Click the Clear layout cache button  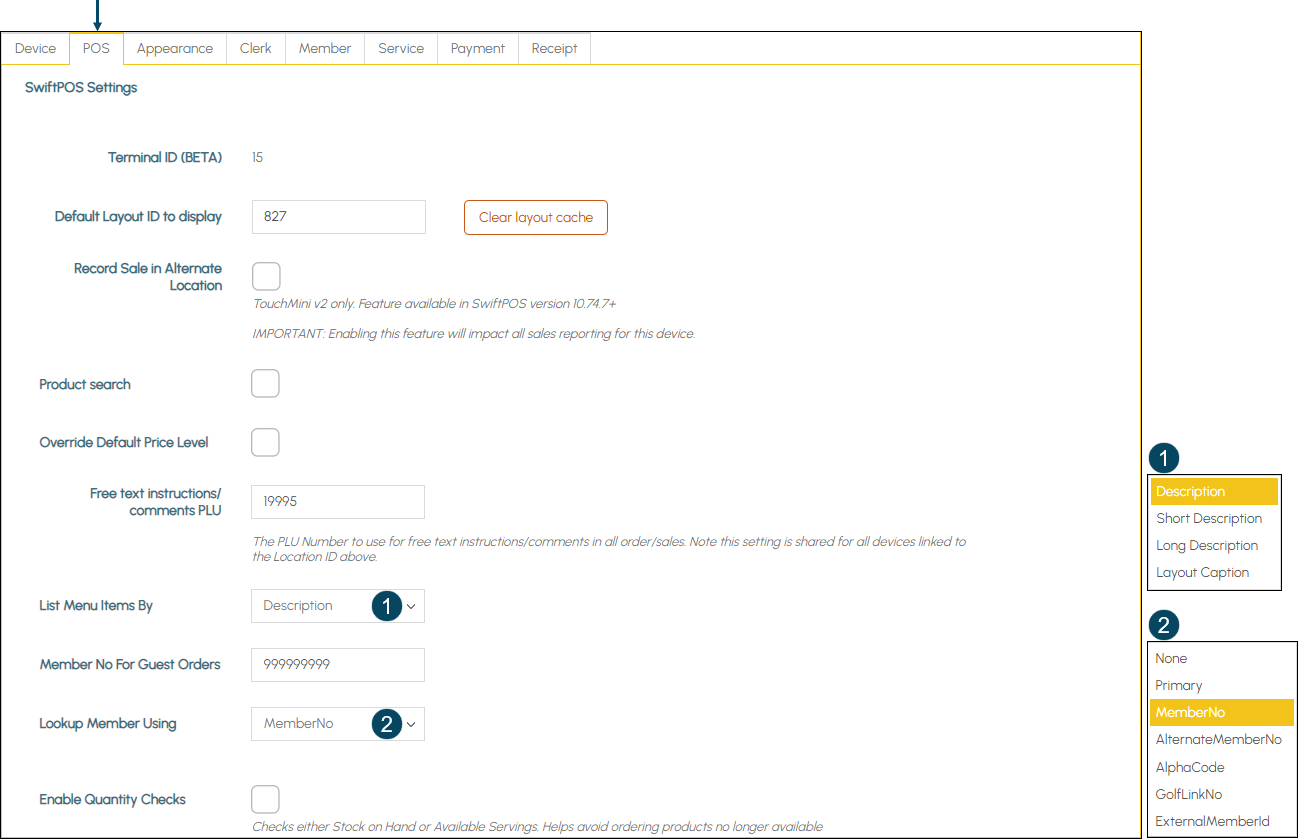pos(536,217)
